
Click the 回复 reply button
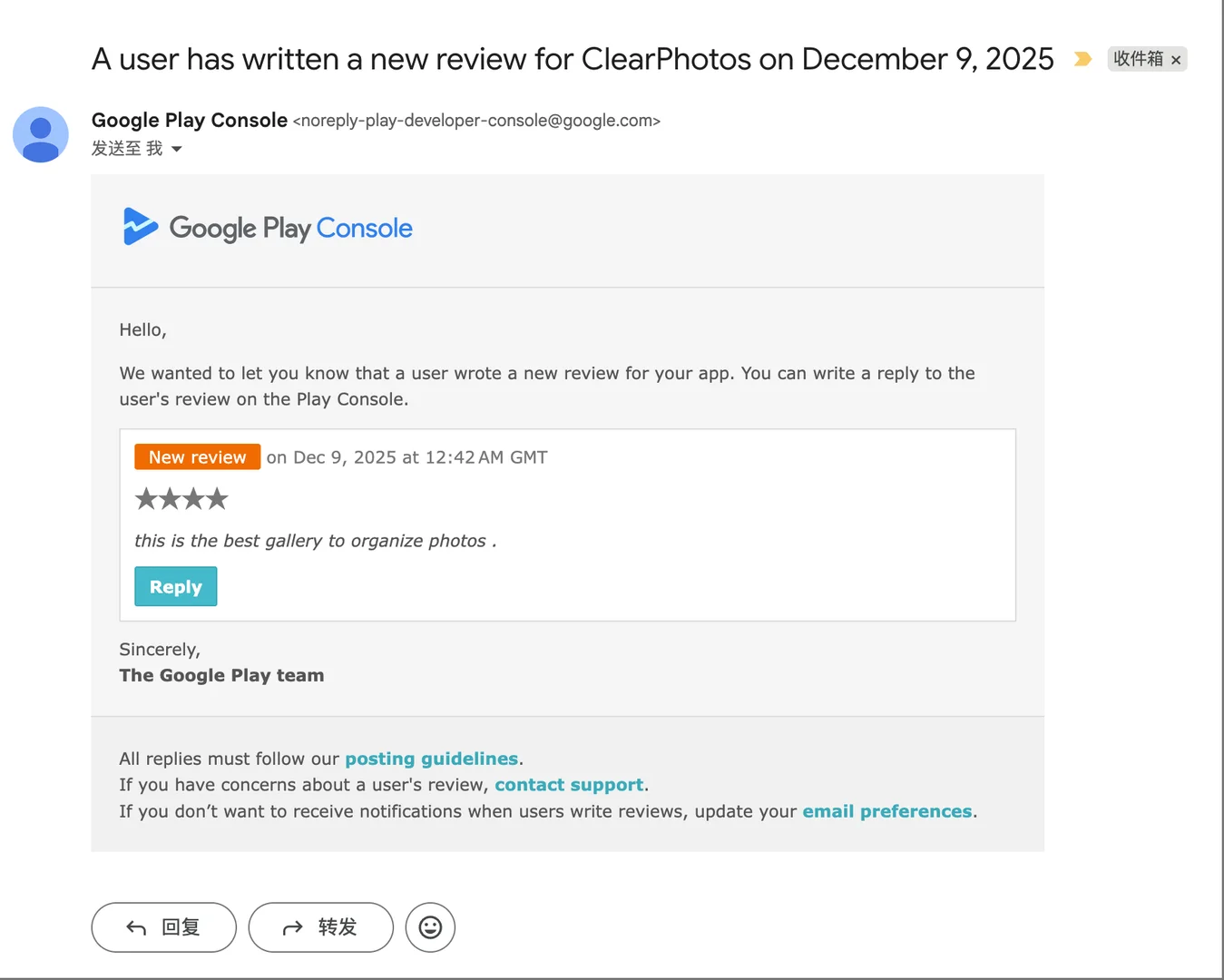pos(164,927)
